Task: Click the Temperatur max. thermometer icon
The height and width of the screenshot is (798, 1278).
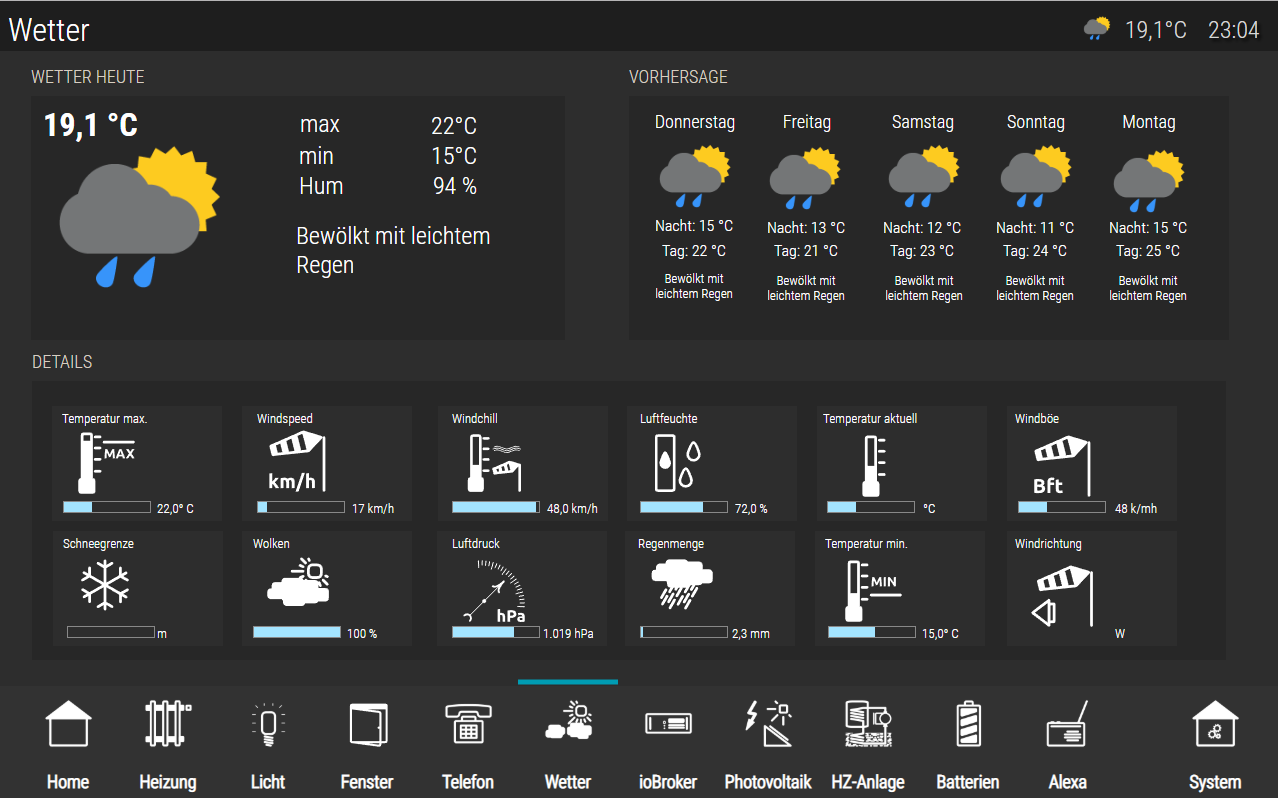Action: [x=106, y=463]
